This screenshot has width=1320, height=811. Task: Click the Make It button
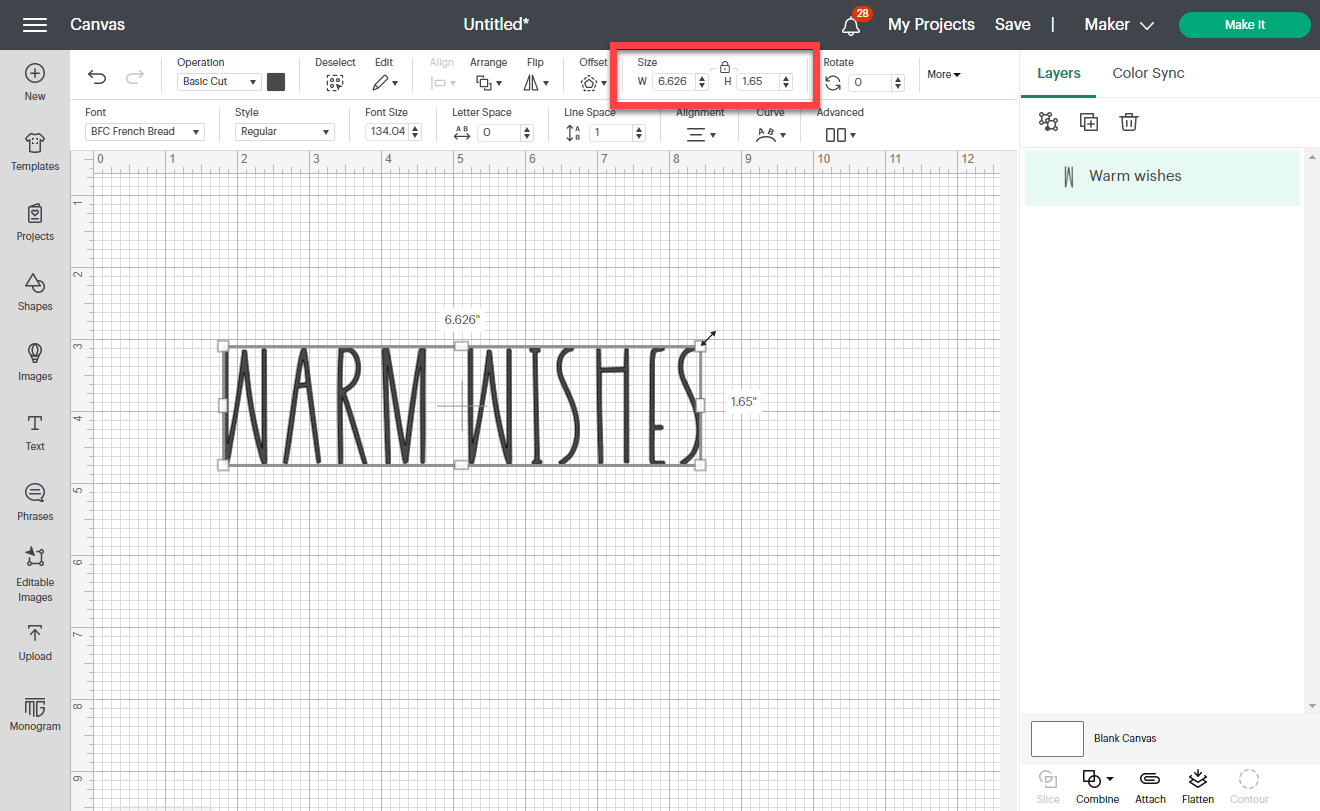(1244, 24)
